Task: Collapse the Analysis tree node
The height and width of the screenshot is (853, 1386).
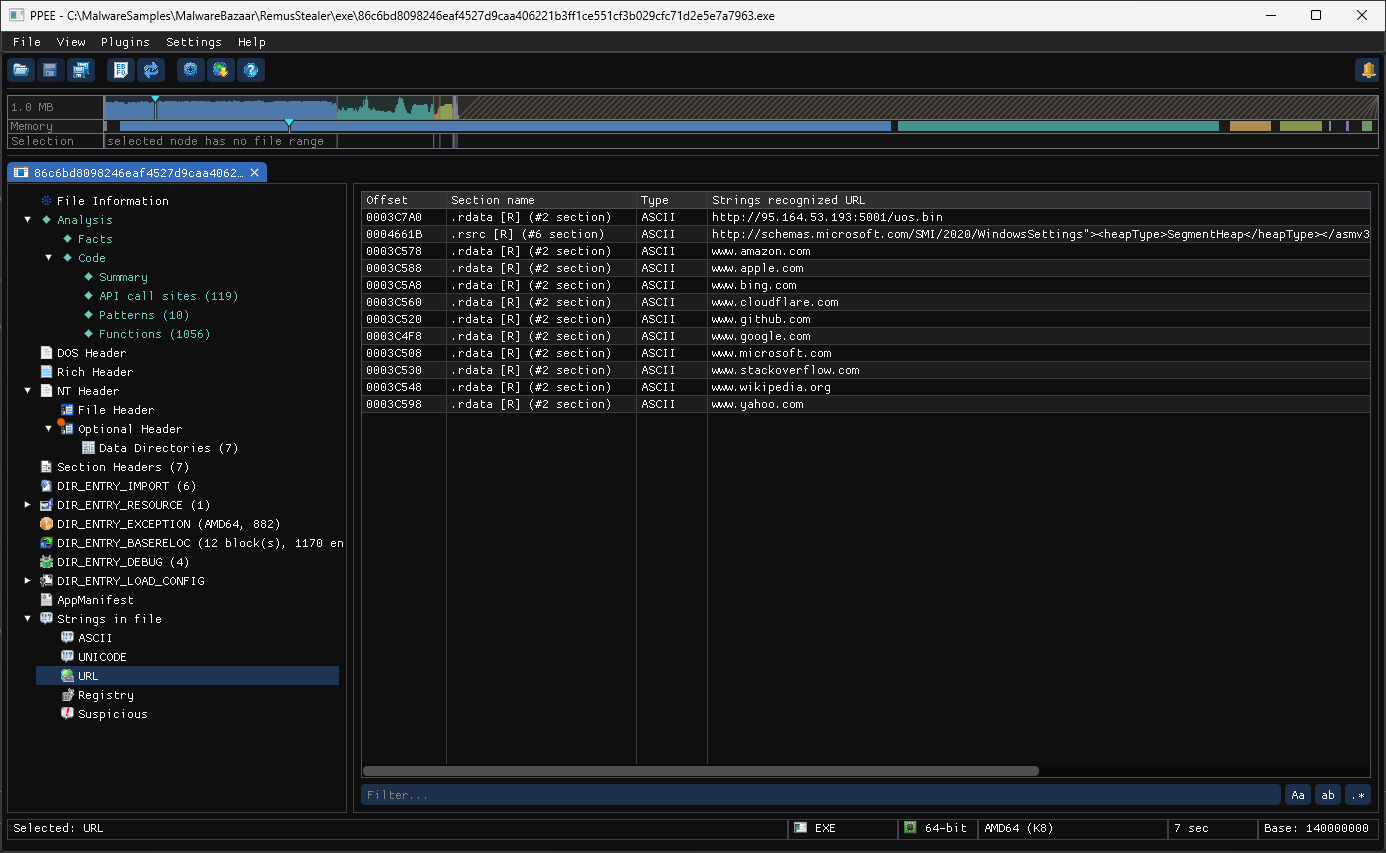Action: pos(28,220)
